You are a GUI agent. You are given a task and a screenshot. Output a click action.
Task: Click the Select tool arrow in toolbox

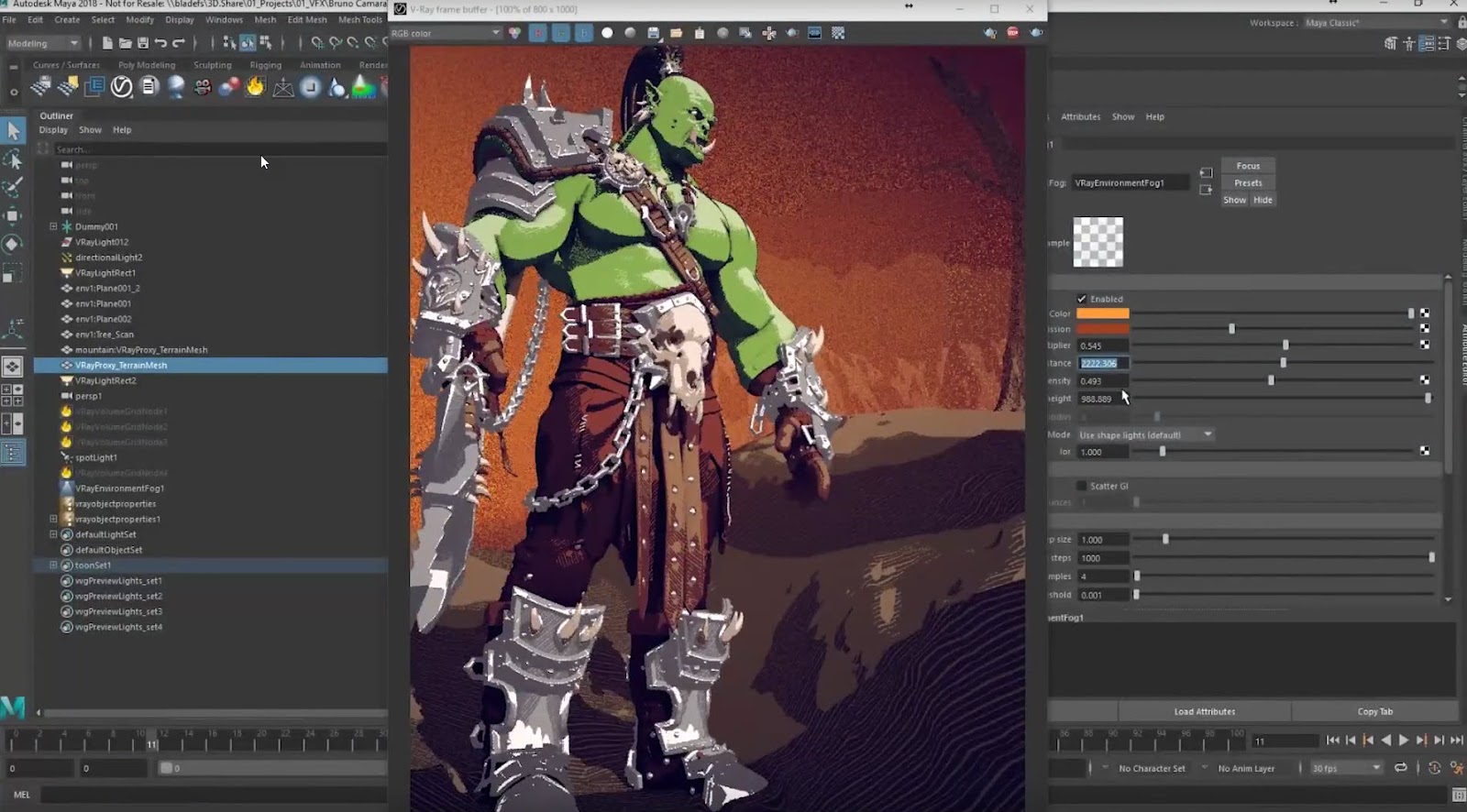pyautogui.click(x=13, y=131)
